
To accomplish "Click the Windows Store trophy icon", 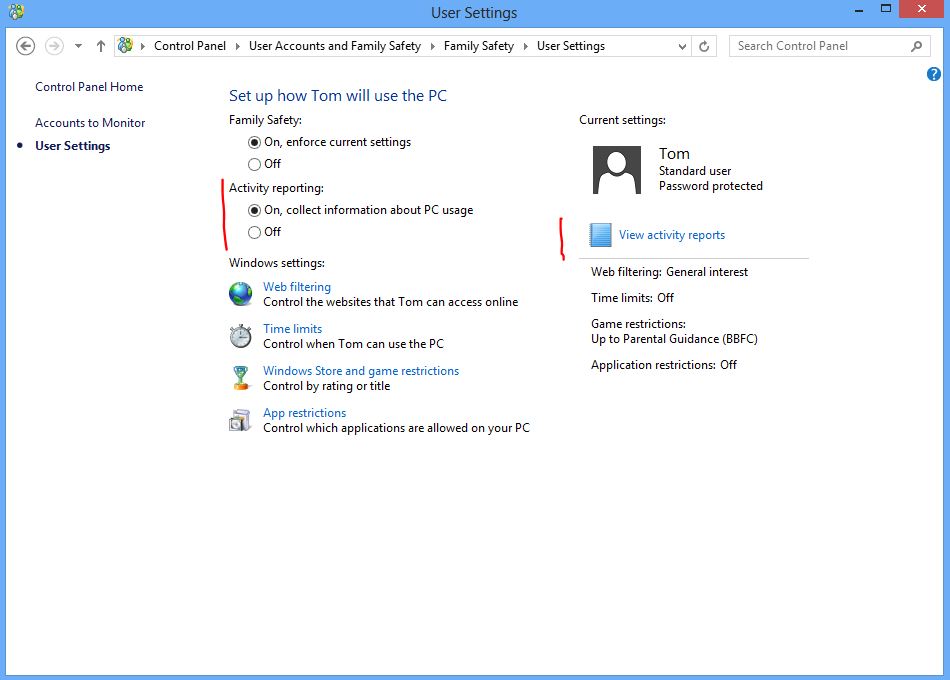I will click(241, 378).
